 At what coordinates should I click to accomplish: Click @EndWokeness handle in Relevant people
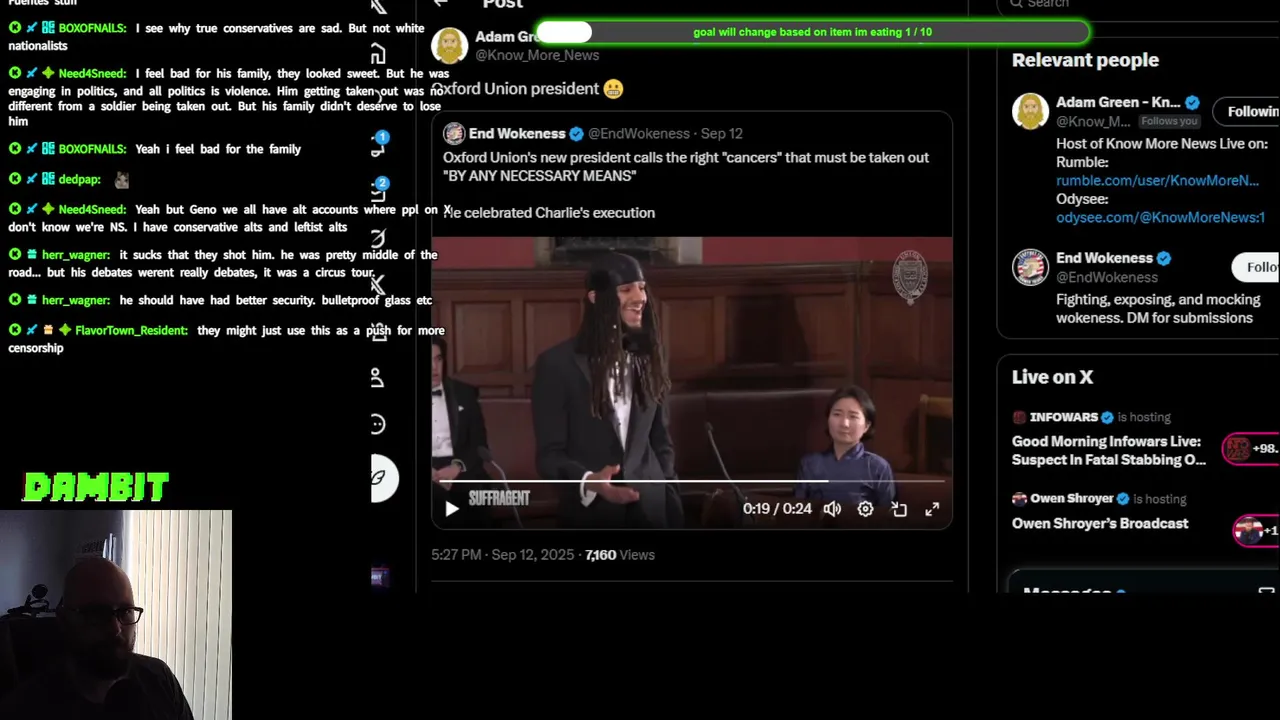point(1107,277)
